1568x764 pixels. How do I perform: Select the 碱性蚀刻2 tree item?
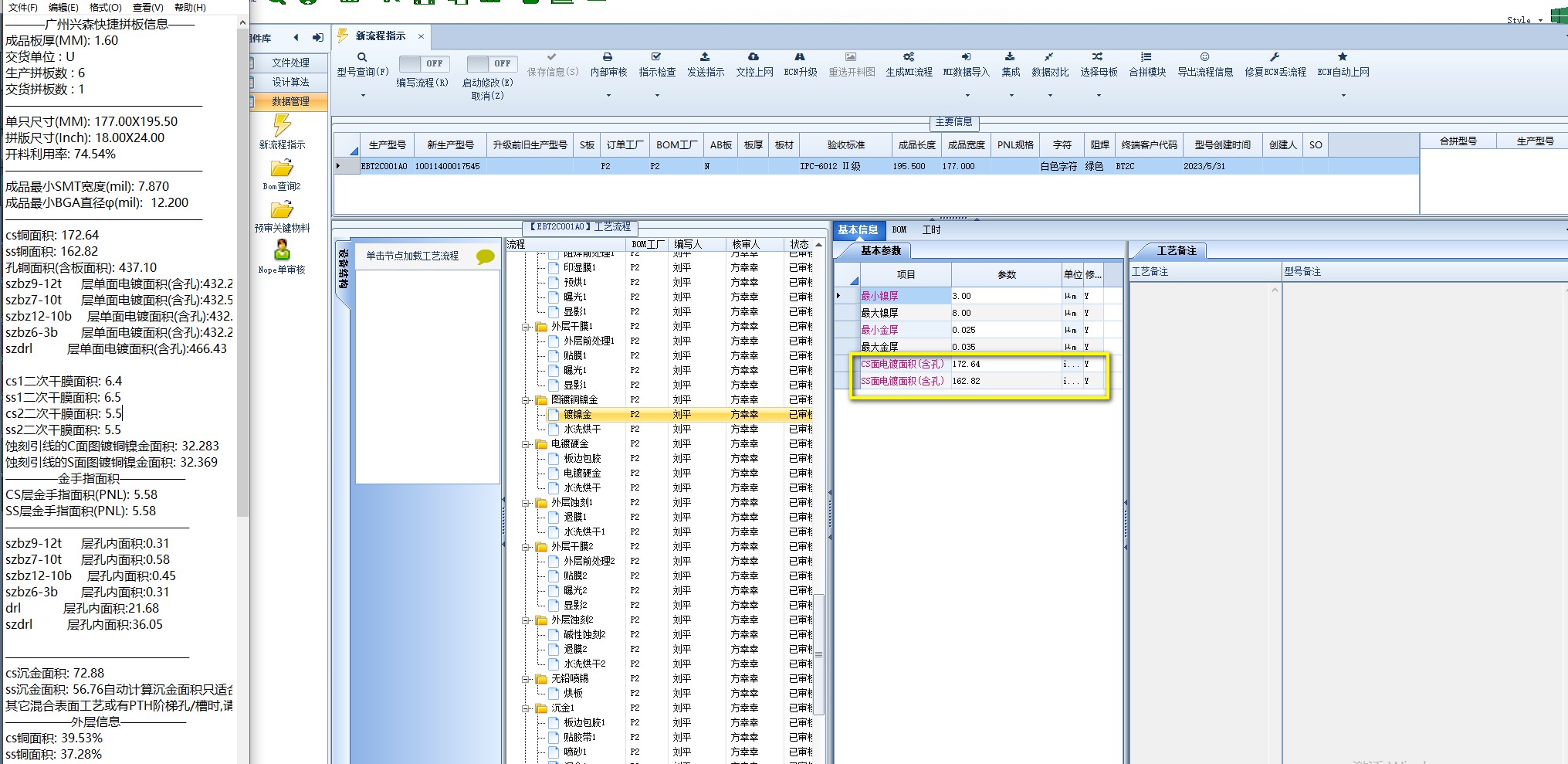584,635
